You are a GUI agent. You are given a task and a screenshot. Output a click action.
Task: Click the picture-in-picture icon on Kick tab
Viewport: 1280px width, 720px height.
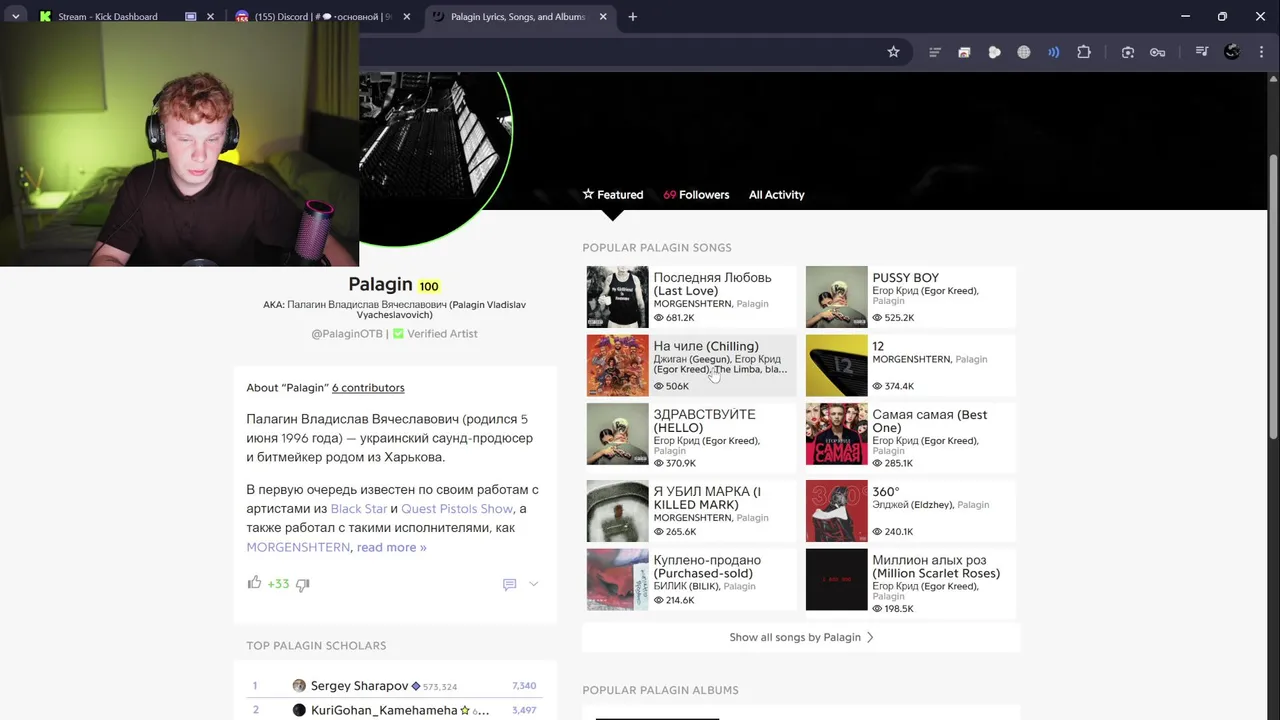pos(190,17)
